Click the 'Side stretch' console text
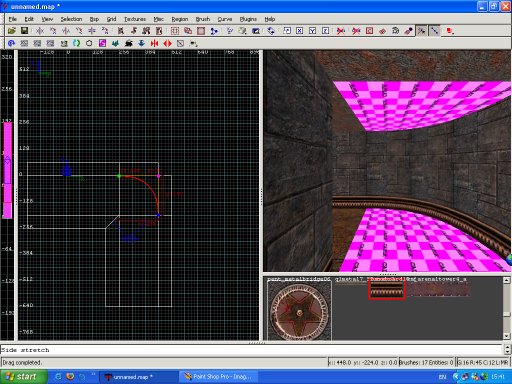This screenshot has width=512, height=384. point(25,350)
